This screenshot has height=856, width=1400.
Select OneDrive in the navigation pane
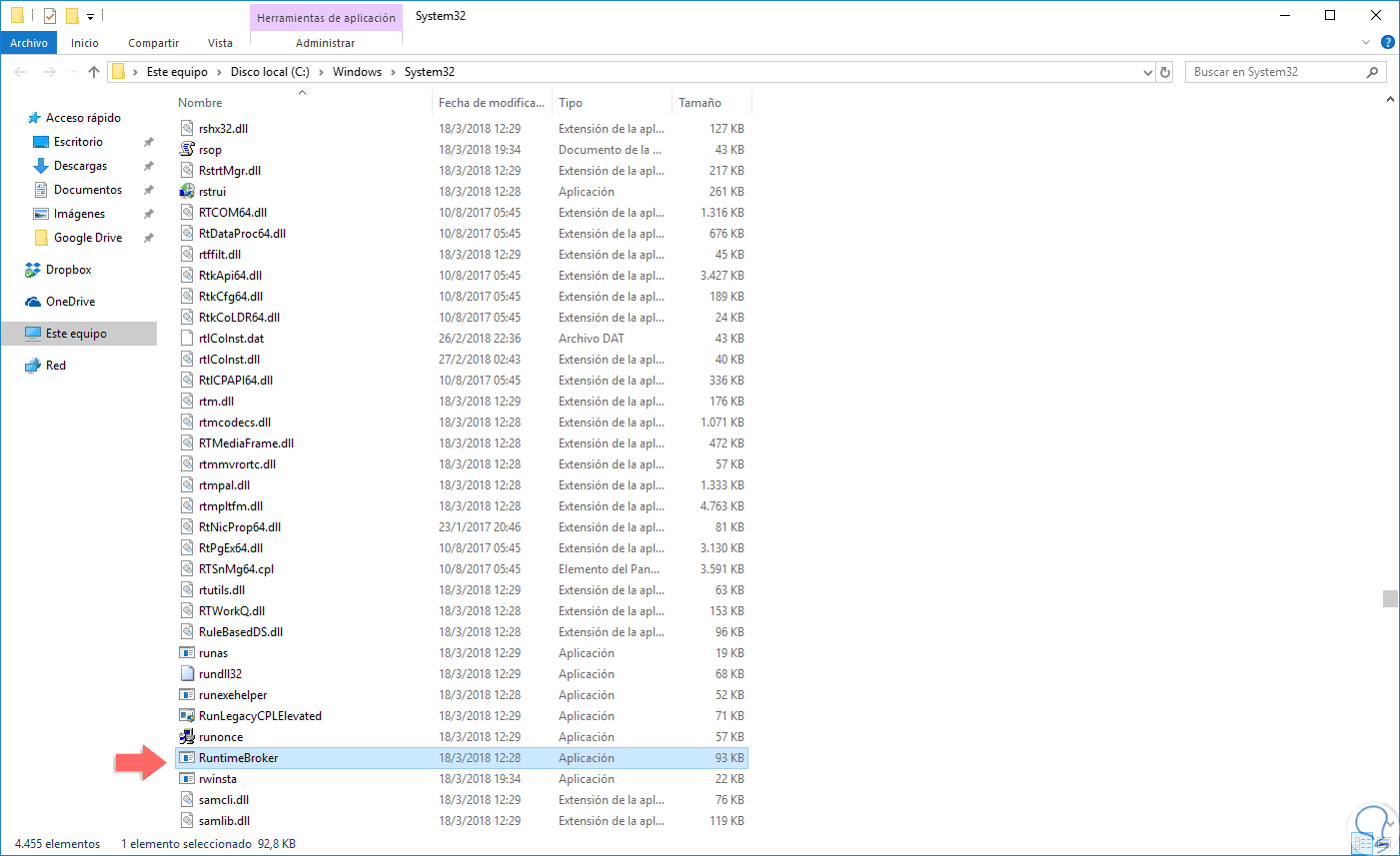tap(69, 301)
